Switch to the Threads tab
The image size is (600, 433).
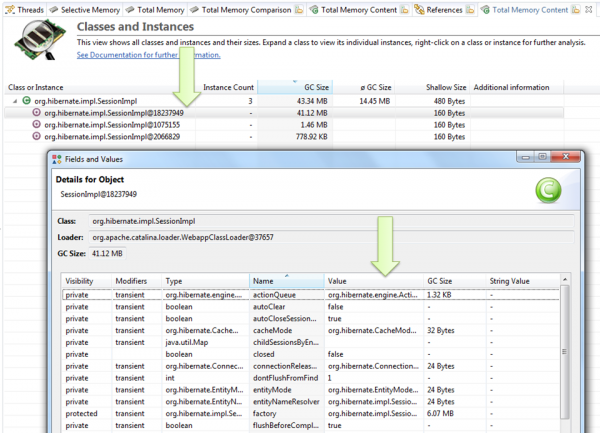25,10
